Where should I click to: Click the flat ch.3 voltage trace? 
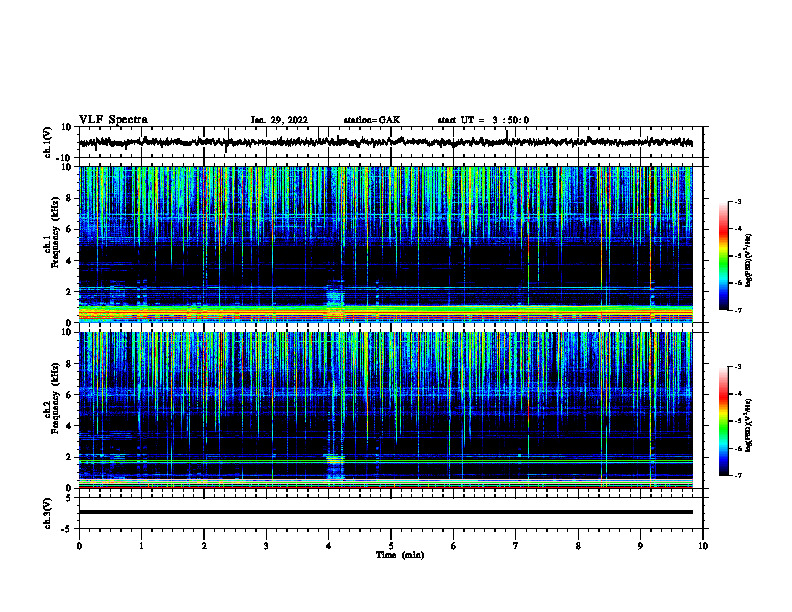(386, 512)
